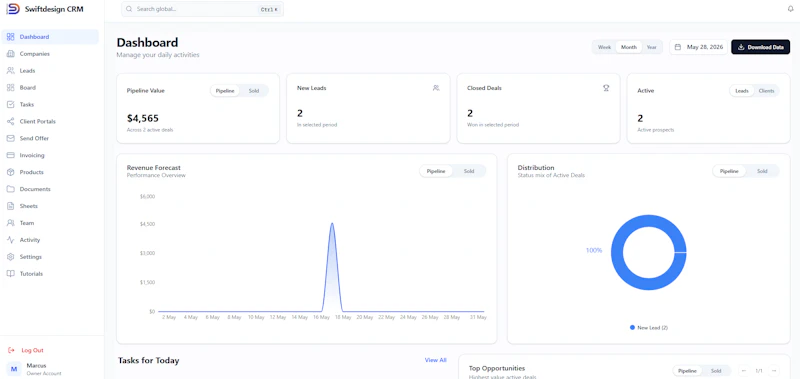
Task: Click the New Leads card people icon
Action: (x=436, y=88)
